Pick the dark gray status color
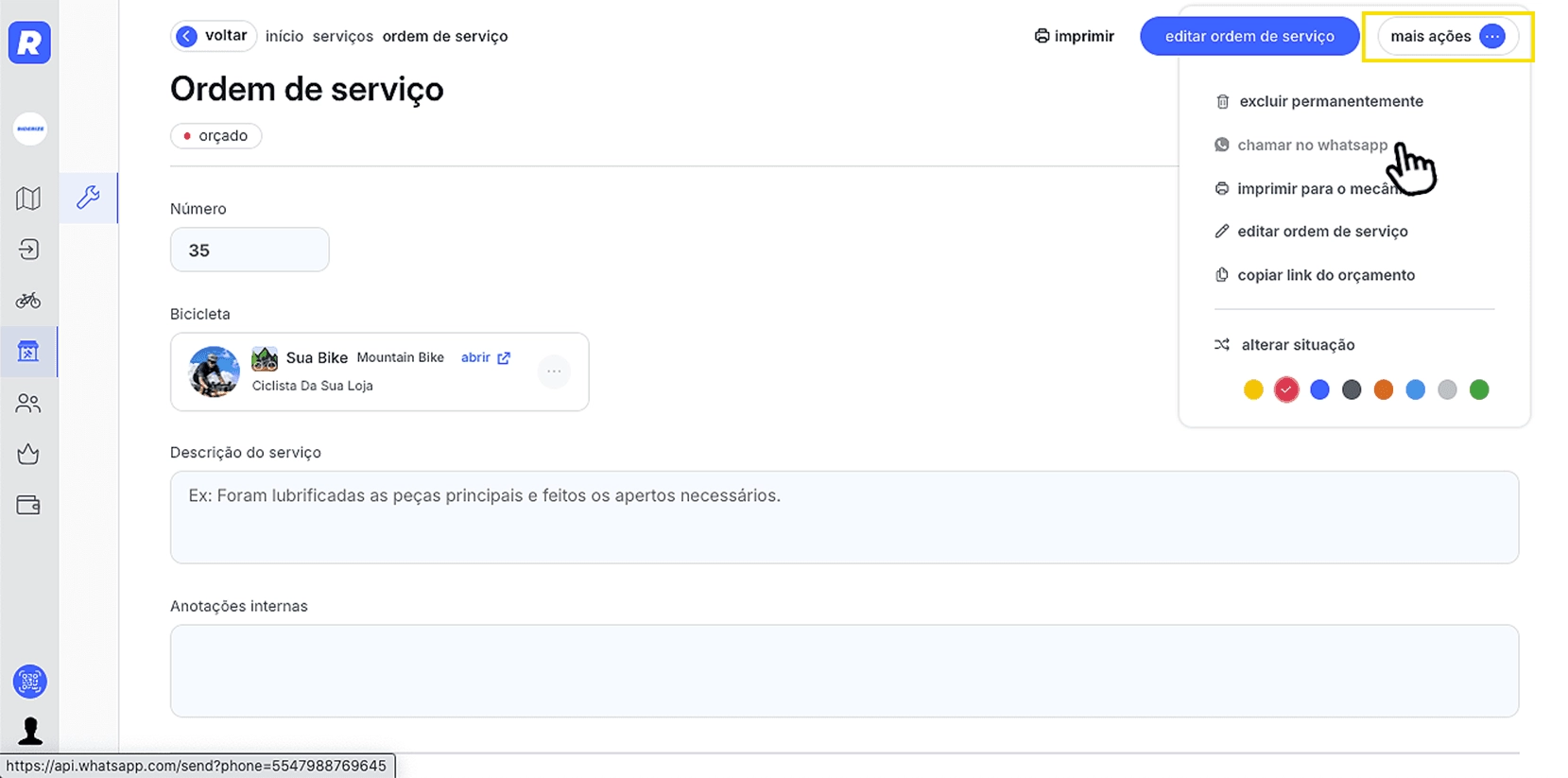 pyautogui.click(x=1352, y=389)
